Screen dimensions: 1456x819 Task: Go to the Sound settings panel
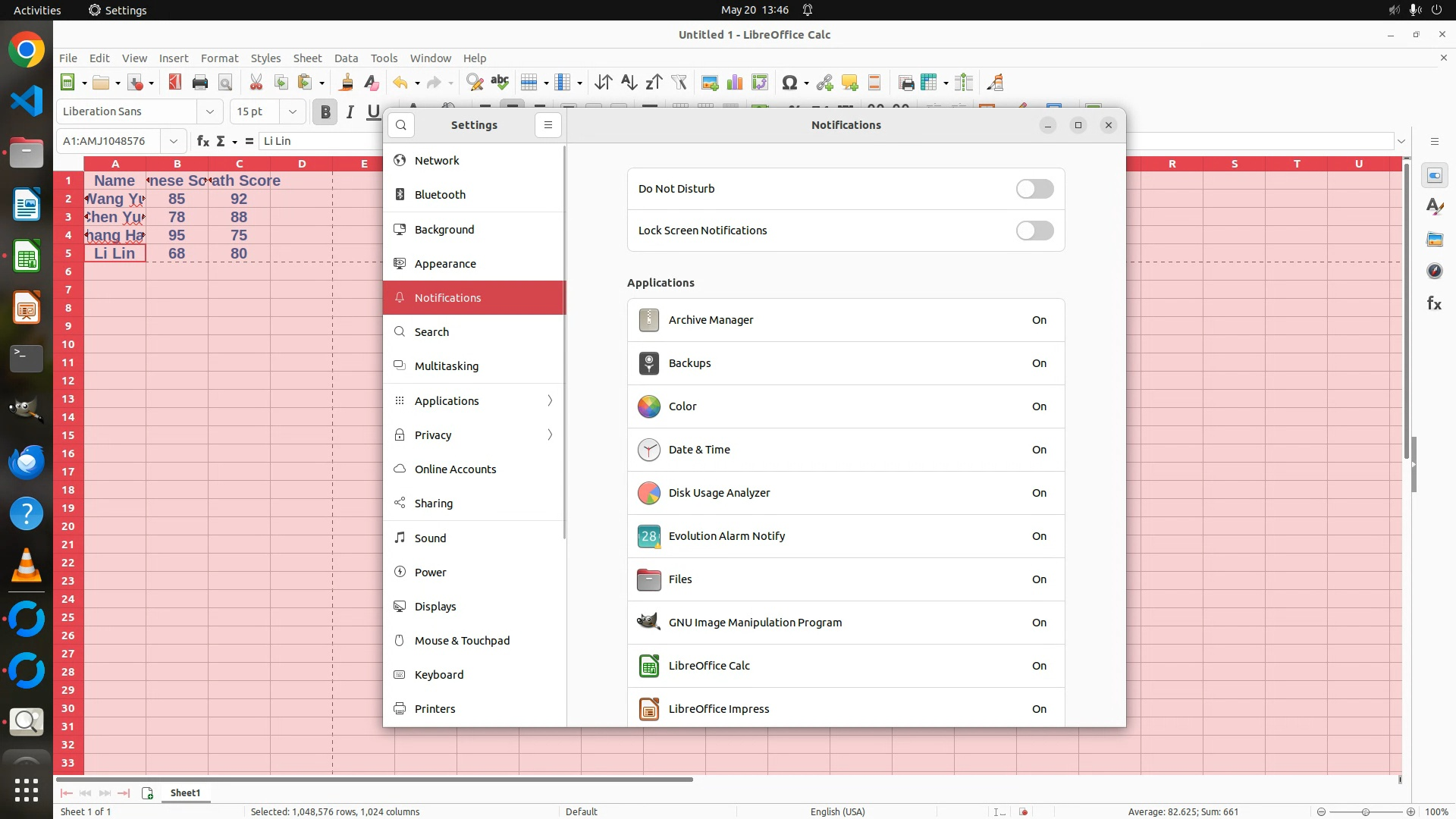[x=430, y=538]
